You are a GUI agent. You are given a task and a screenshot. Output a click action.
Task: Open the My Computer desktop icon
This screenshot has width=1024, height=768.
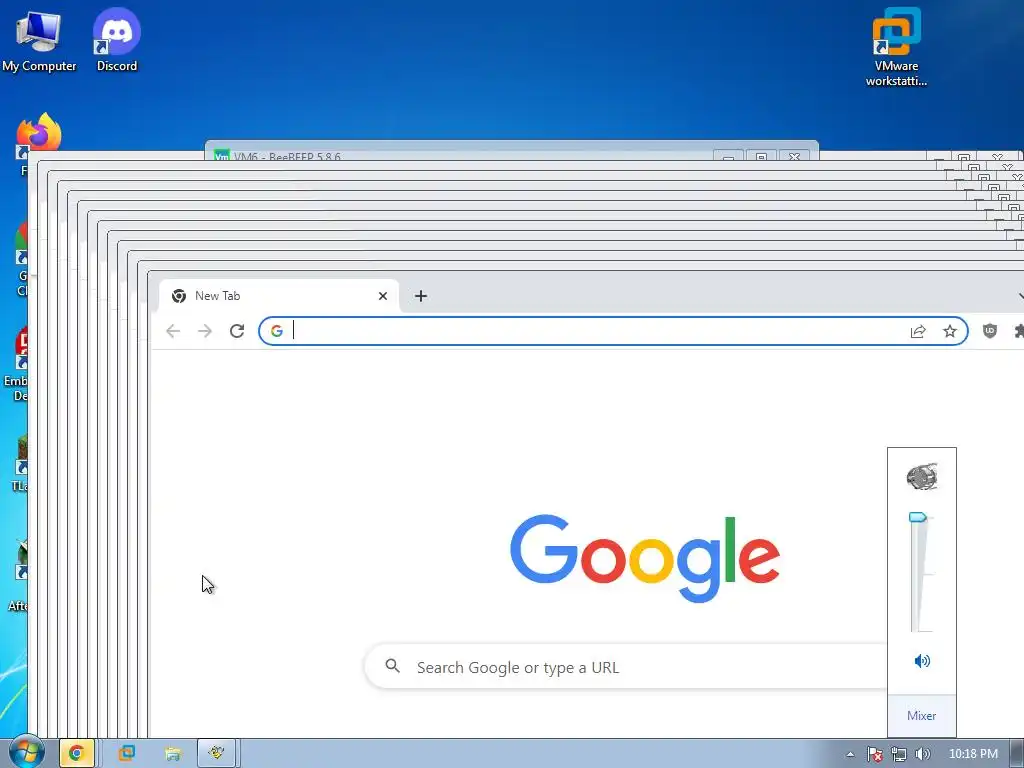39,41
